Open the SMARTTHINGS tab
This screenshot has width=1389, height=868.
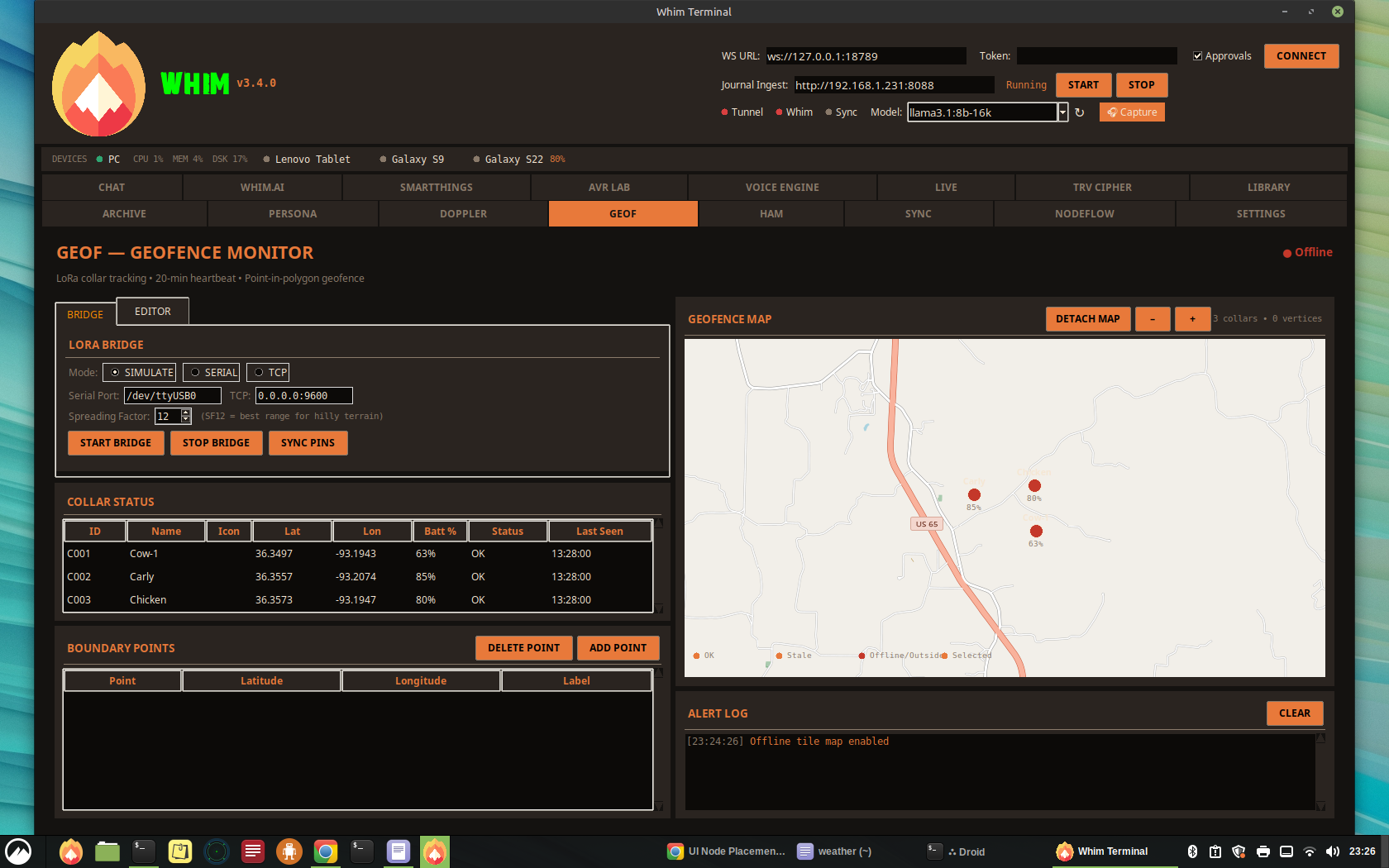[437, 188]
